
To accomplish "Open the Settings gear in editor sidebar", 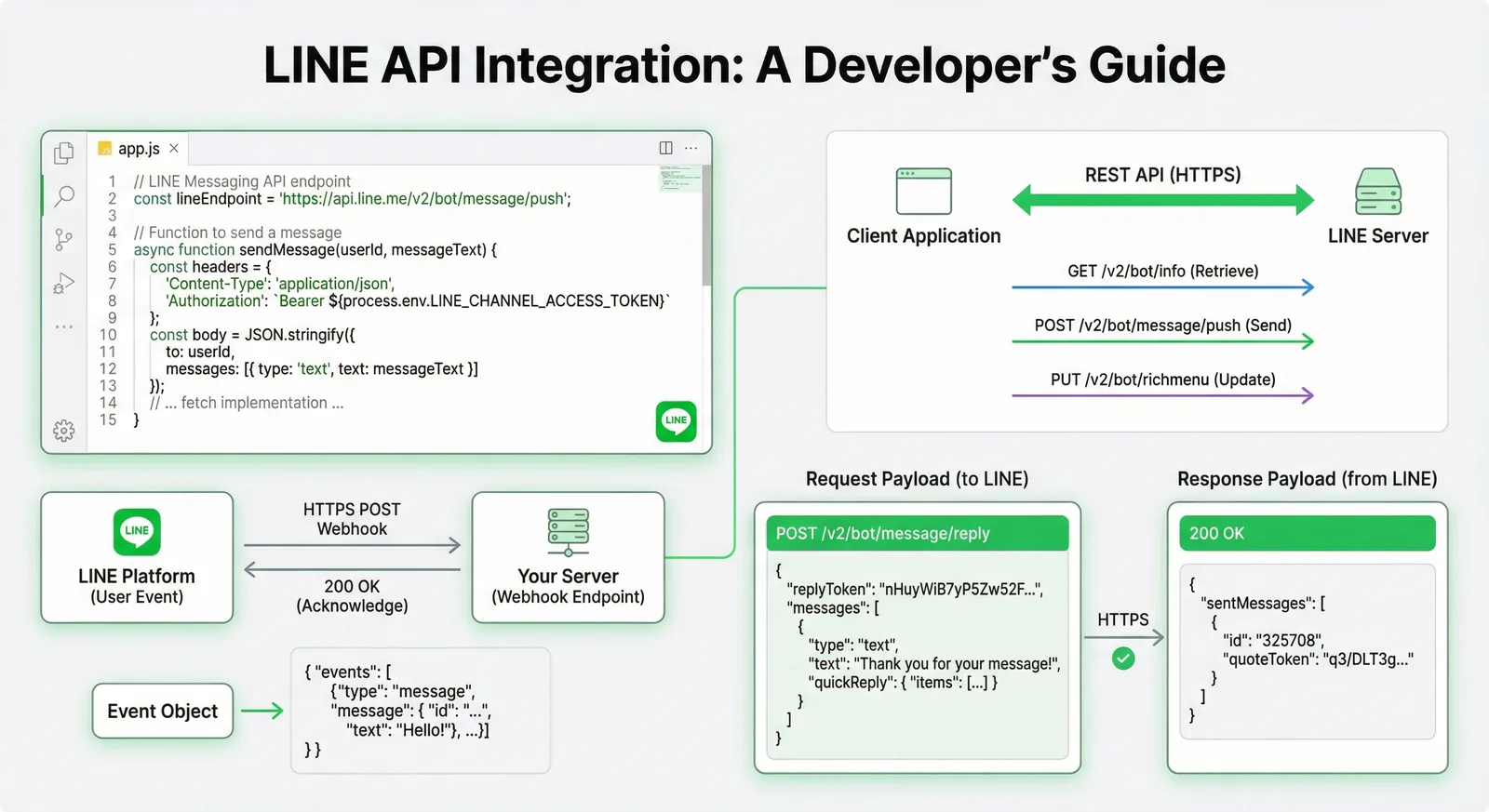I will [64, 431].
